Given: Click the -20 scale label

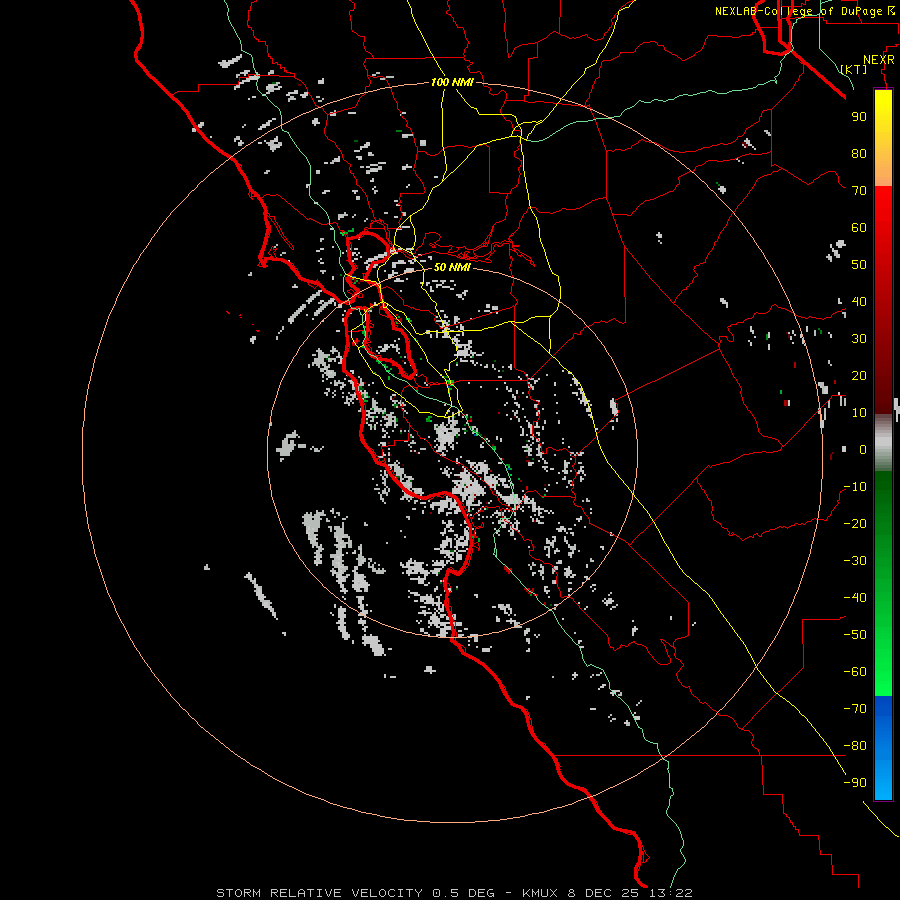Looking at the screenshot, I should coord(855,523).
